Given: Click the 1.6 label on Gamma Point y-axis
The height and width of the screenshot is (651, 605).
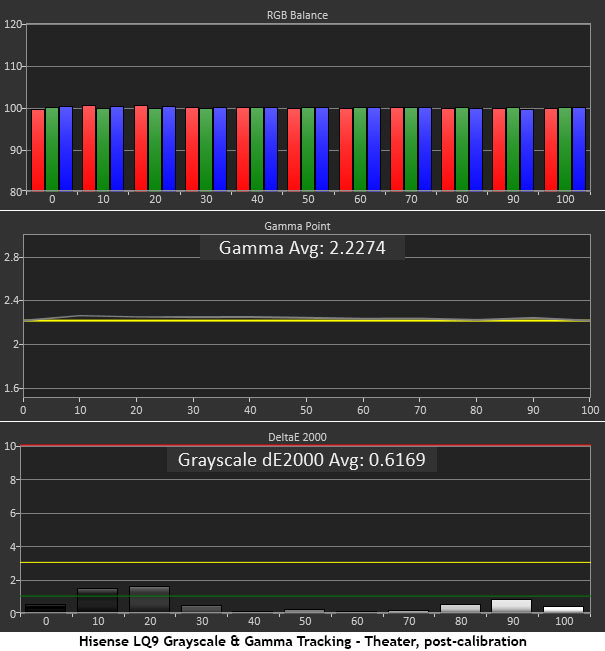Looking at the screenshot, I should coord(12,389).
